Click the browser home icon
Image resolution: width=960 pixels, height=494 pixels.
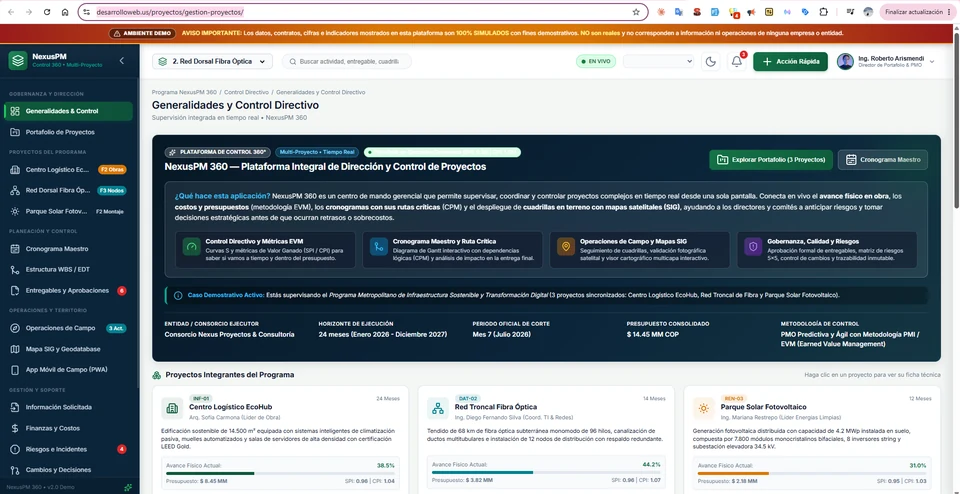tap(65, 12)
